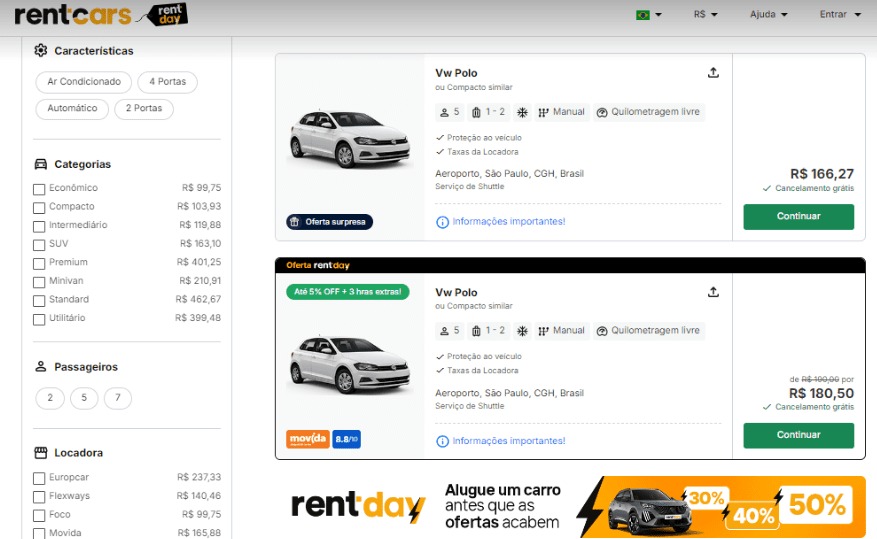Continue with the R$ 180,50 offer
Viewport: 877px width, 539px height.
(798, 435)
